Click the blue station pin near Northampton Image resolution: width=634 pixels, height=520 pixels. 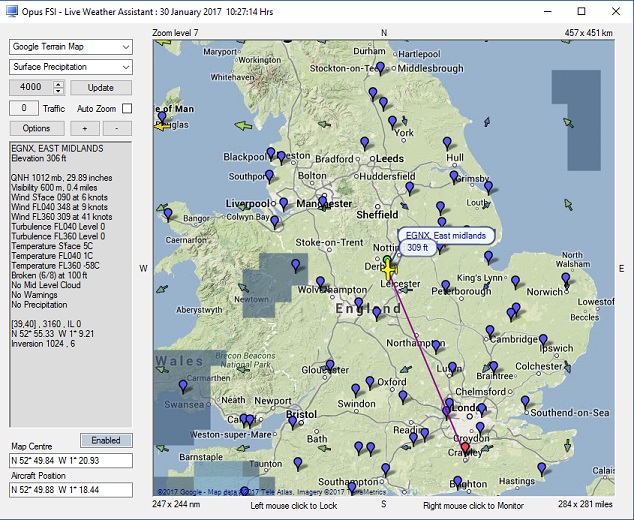436,346
